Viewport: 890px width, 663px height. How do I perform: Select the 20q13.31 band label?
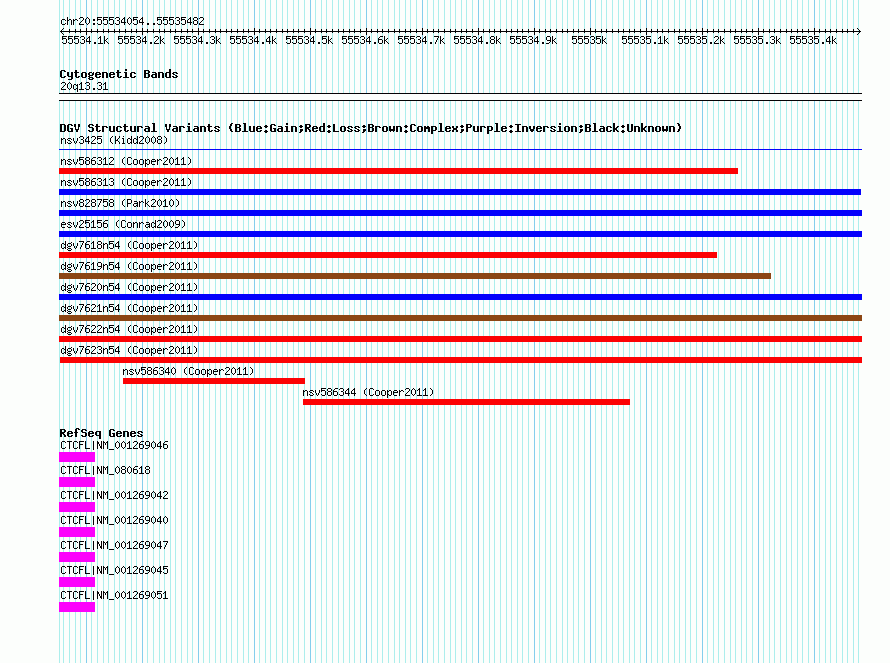[84, 86]
